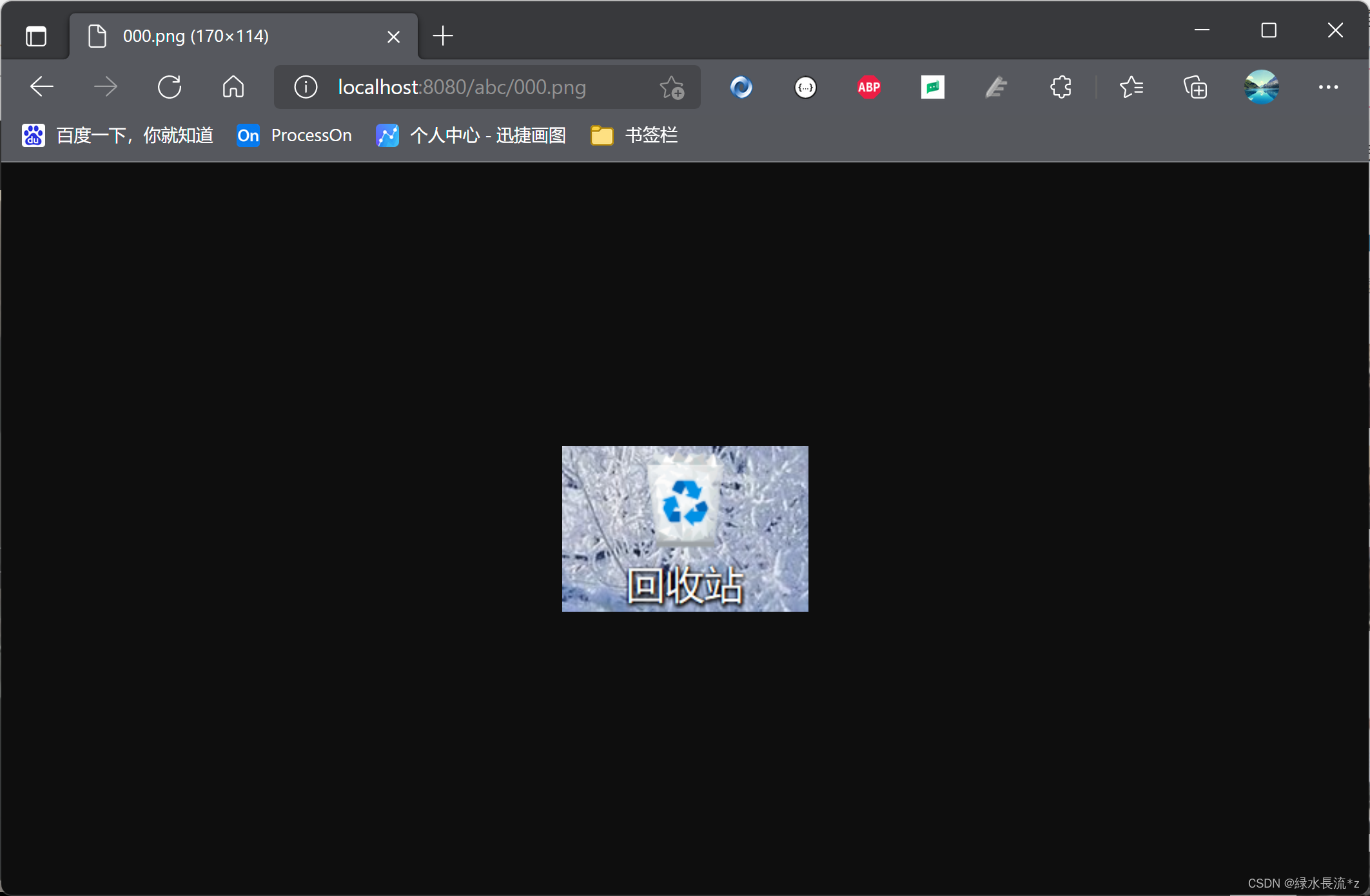Screen dimensions: 1370x896
Task: Go back to previous page
Action: coord(42,87)
